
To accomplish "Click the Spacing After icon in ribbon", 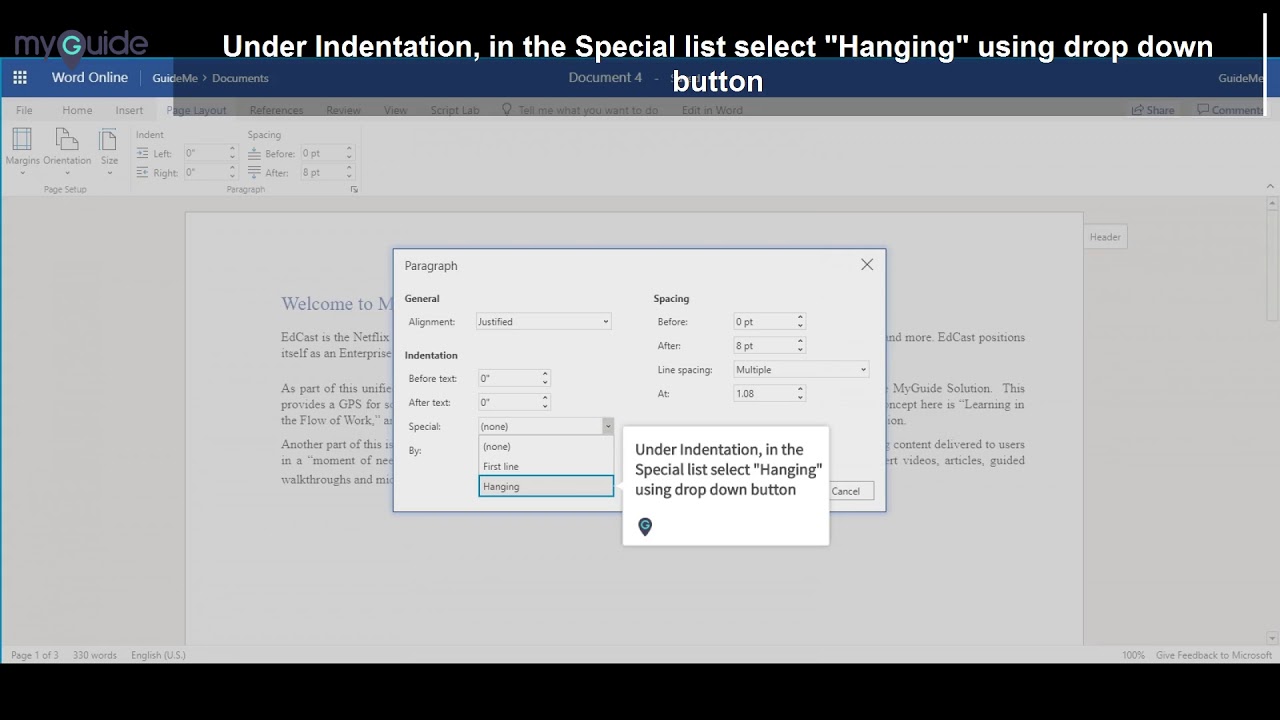I will pos(255,172).
